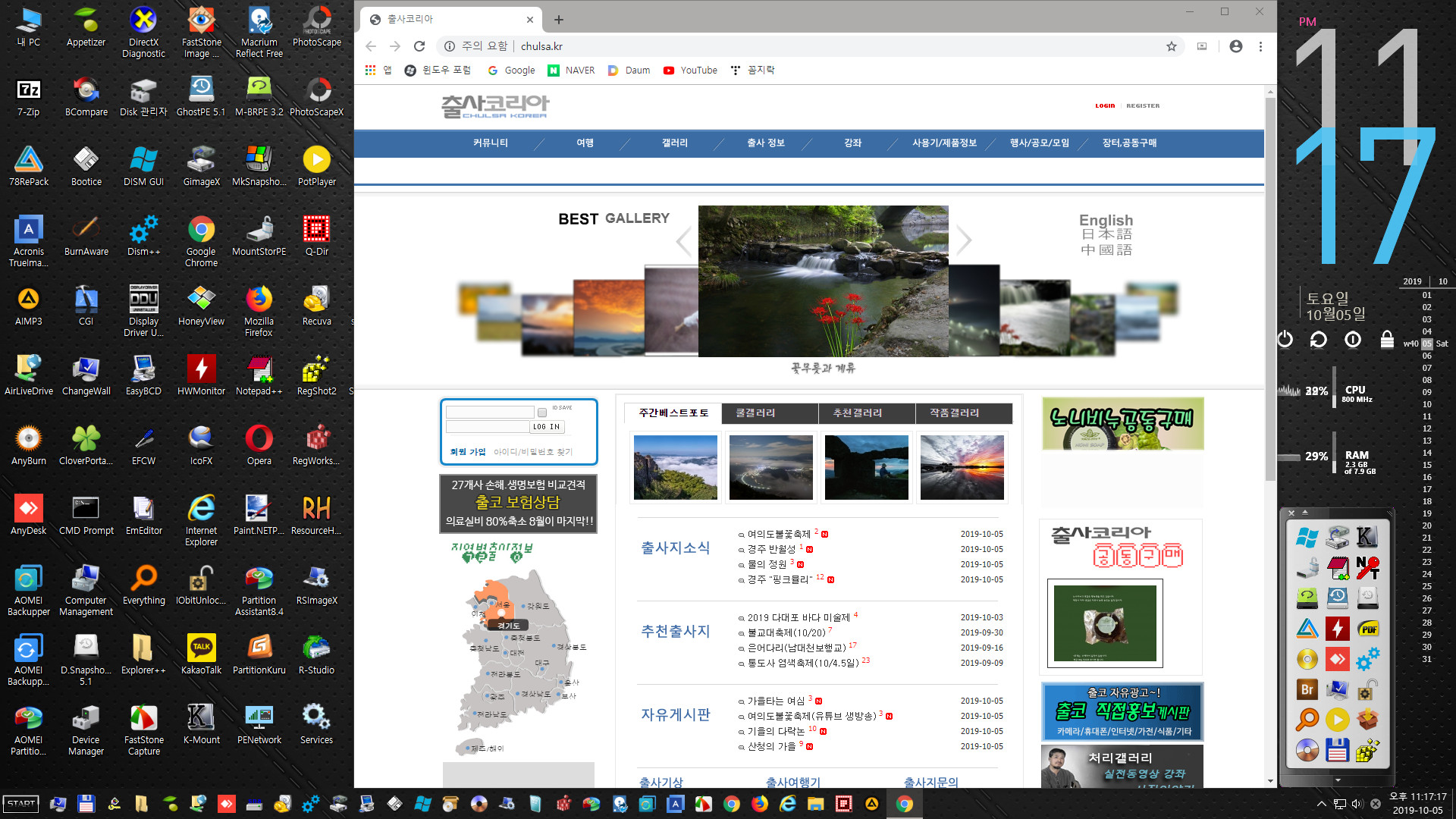
Task: Click the page vertical scrollbar
Action: pos(1270,288)
